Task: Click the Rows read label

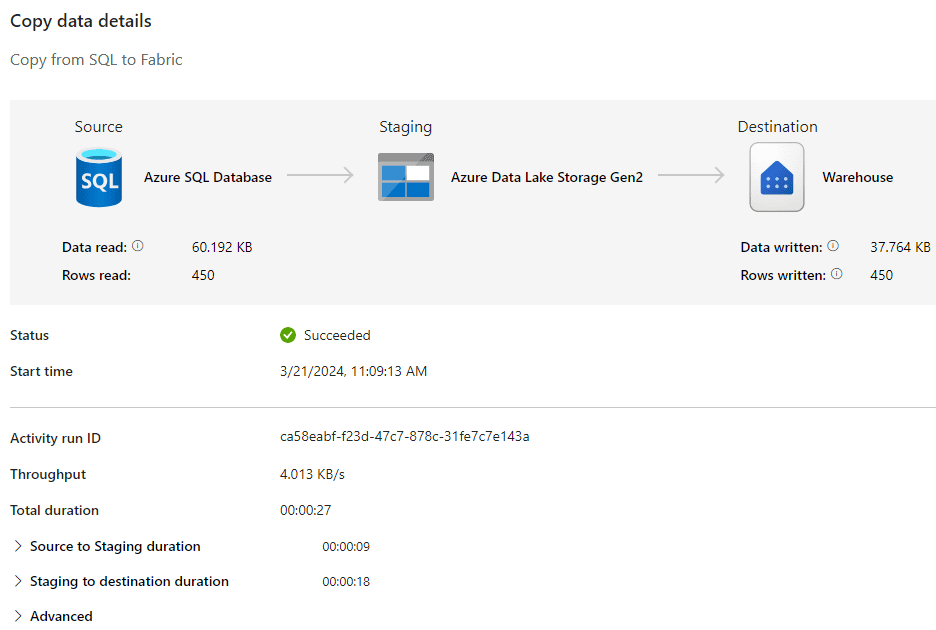Action: 96,275
